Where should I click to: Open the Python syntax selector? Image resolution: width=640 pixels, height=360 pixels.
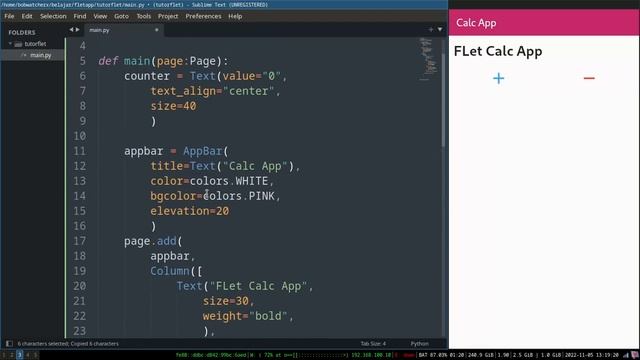click(x=420, y=344)
